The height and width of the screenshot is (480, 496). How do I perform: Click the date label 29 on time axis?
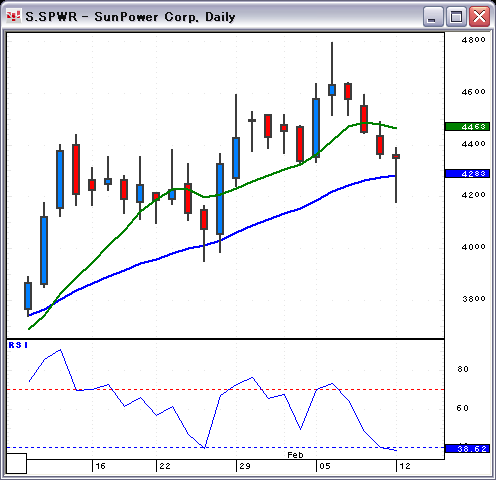point(245,466)
